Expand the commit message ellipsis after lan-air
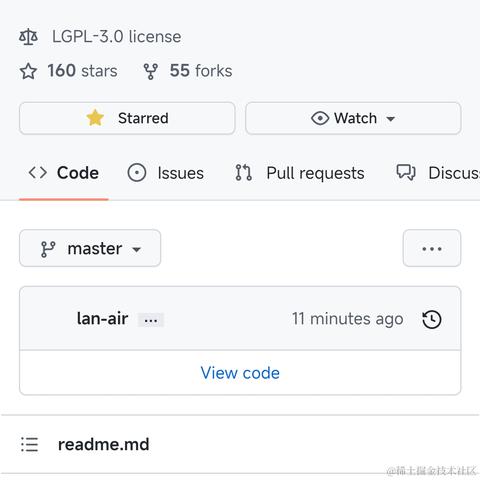 click(151, 320)
